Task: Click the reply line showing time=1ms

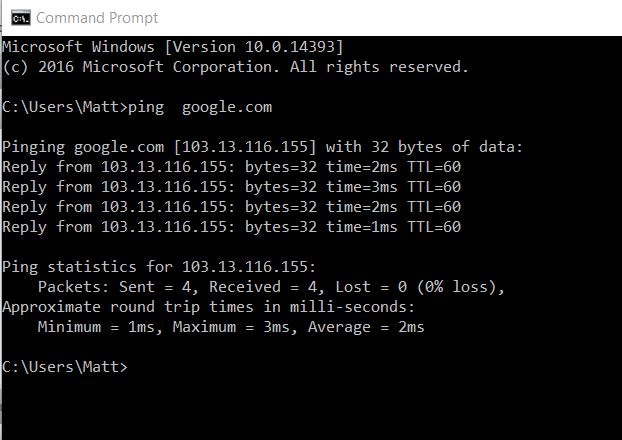Action: (231, 227)
